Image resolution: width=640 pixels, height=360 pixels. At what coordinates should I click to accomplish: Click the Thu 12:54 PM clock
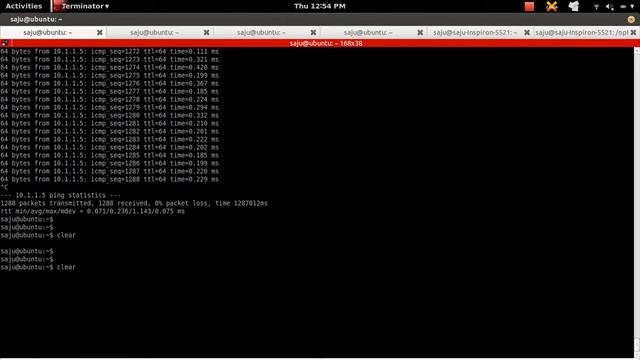tap(320, 6)
